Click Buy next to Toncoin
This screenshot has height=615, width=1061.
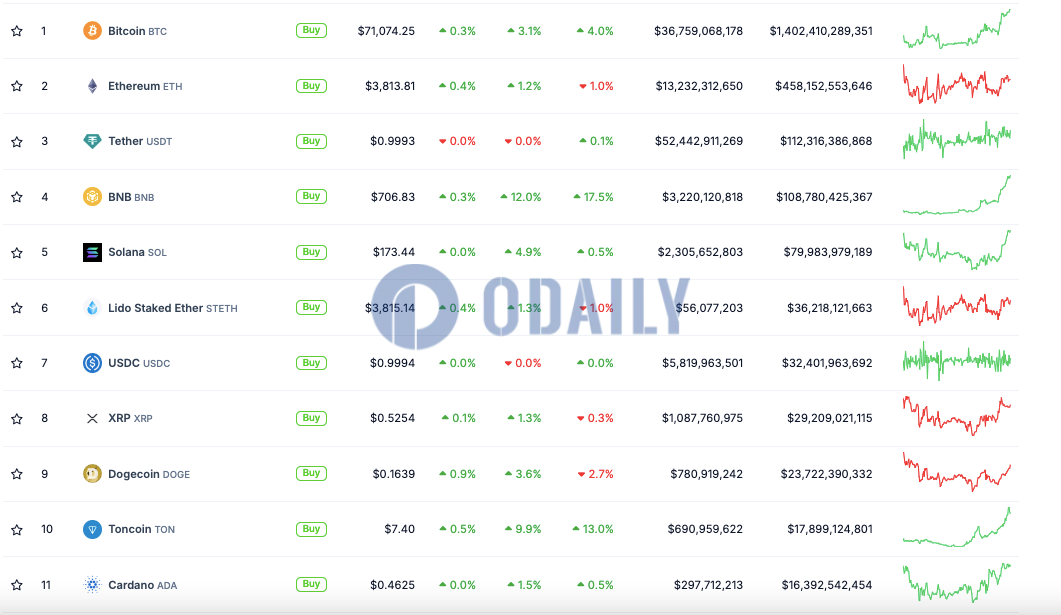point(311,529)
